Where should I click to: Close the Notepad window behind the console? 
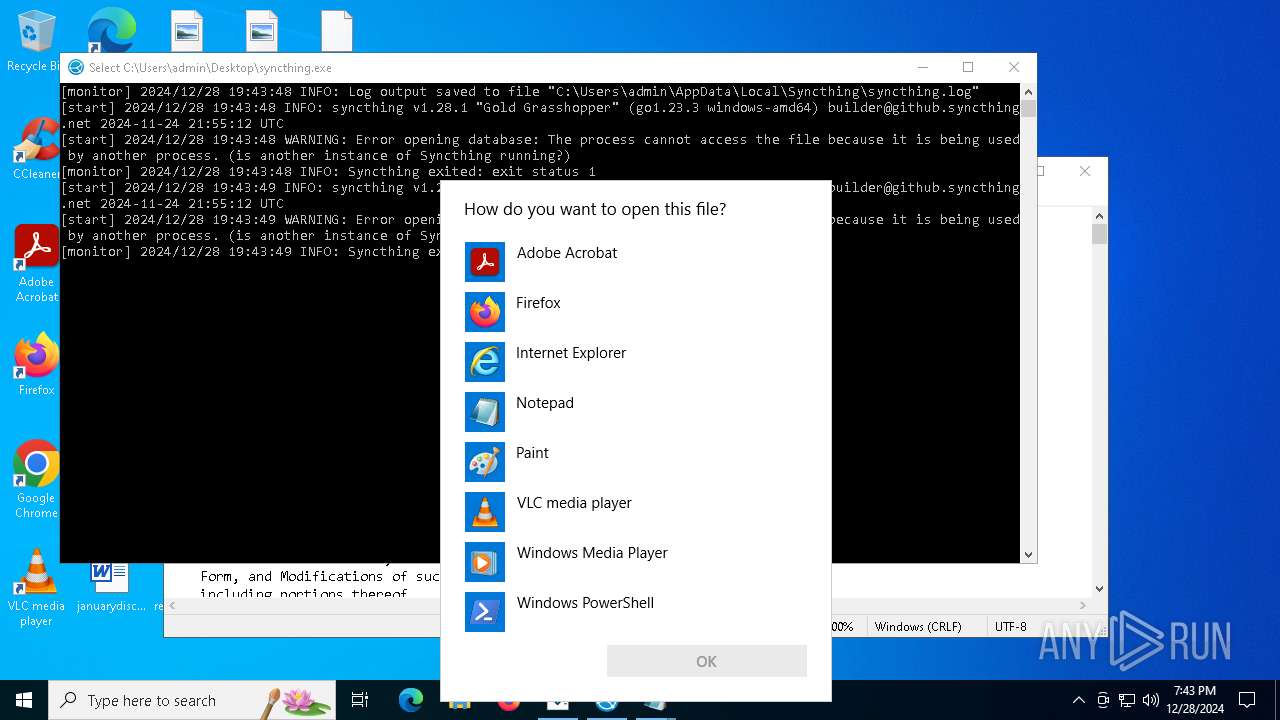pos(1085,171)
